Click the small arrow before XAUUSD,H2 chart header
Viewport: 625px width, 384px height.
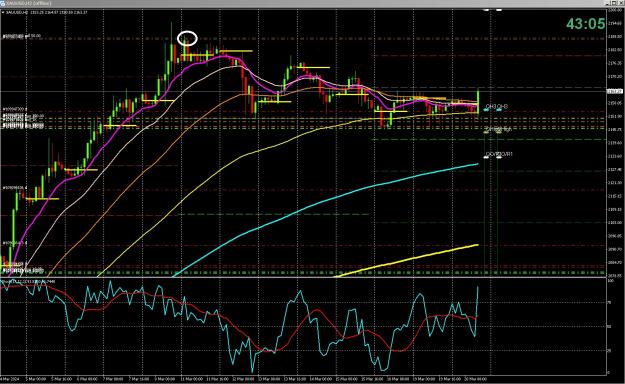coord(2,12)
